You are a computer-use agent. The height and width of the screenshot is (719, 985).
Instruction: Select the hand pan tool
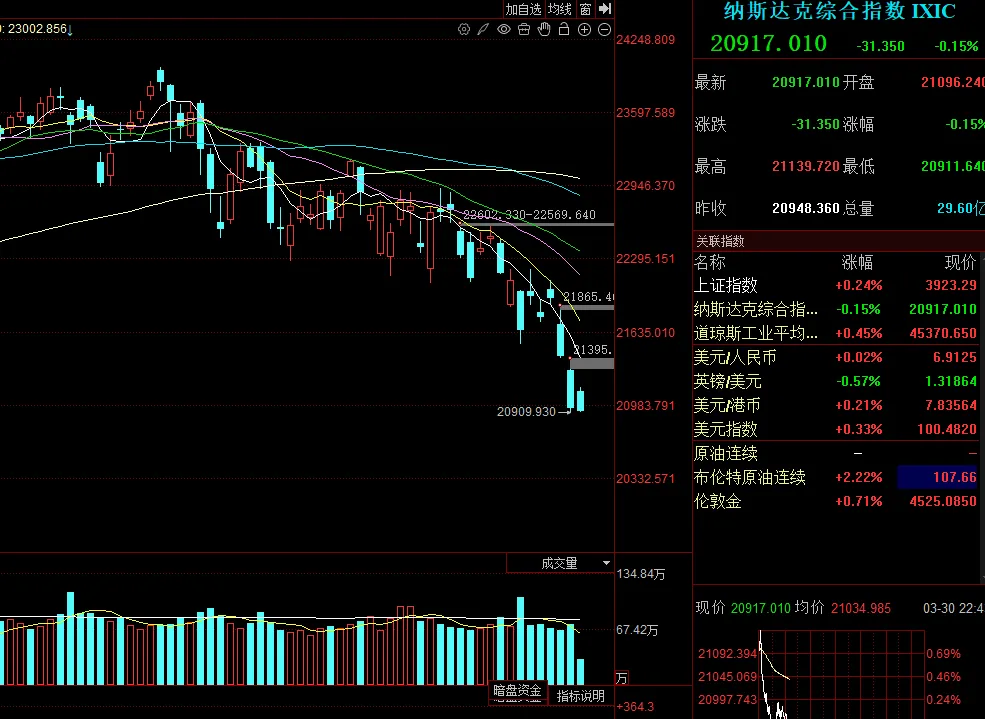click(544, 30)
